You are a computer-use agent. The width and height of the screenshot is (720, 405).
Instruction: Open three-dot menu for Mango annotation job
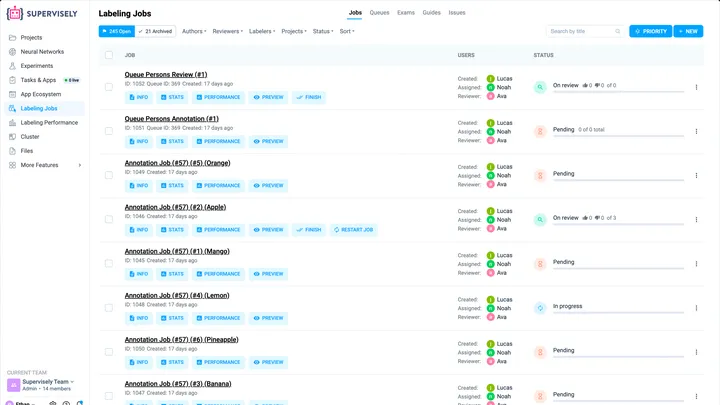click(696, 264)
